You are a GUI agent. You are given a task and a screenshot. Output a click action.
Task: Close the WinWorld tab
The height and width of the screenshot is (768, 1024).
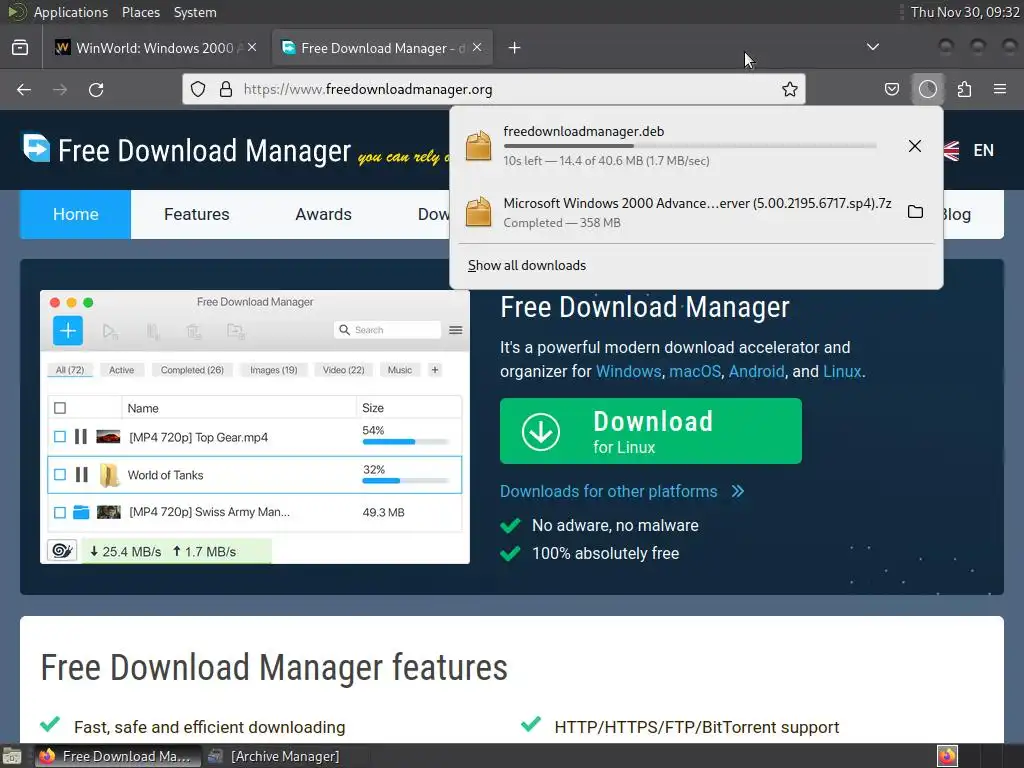pyautogui.click(x=252, y=47)
